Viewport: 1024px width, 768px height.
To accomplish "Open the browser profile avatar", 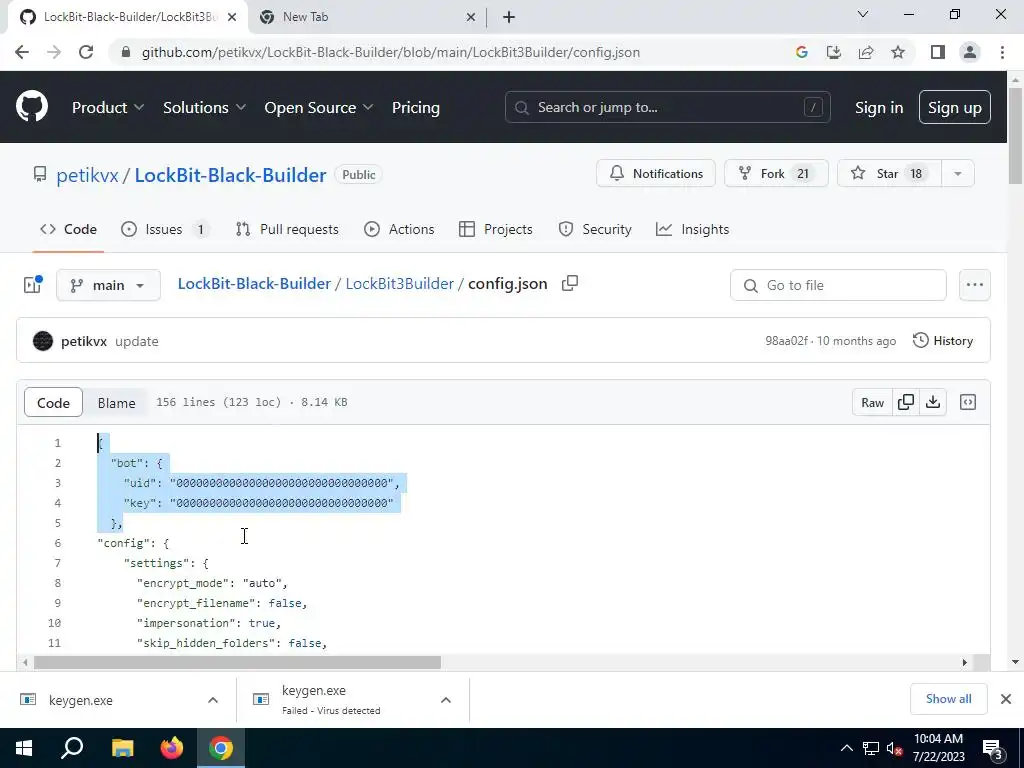I will click(970, 52).
